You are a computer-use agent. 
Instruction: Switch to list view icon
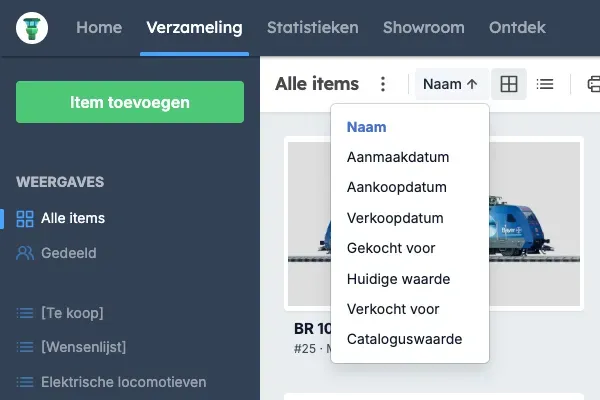click(x=545, y=84)
